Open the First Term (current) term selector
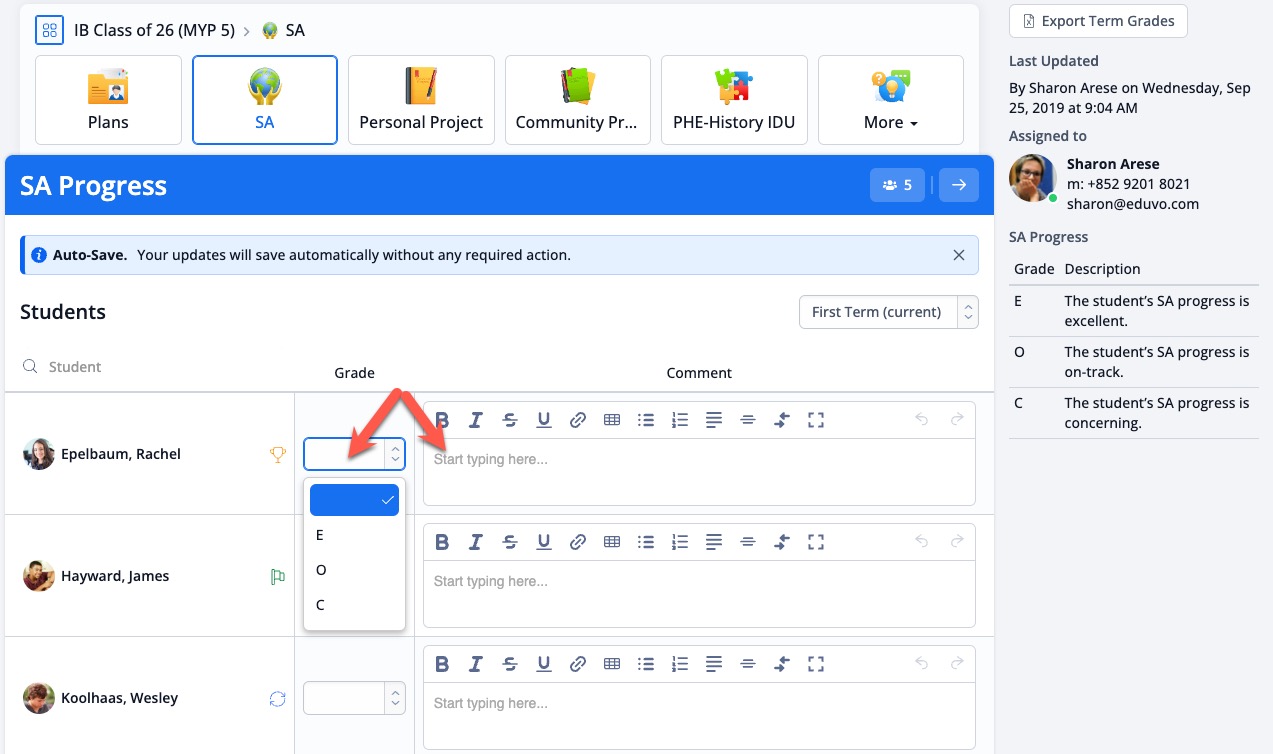Viewport: 1273px width, 754px height. 888,312
